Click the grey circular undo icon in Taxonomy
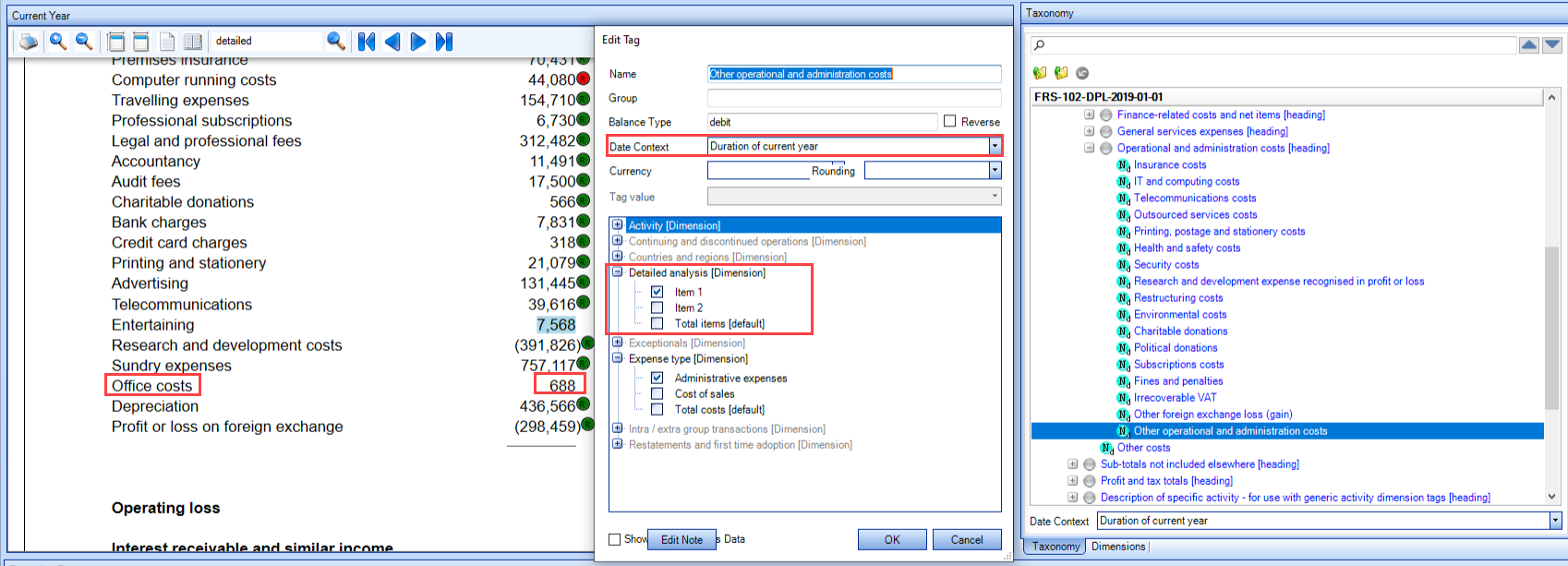 pos(1082,73)
